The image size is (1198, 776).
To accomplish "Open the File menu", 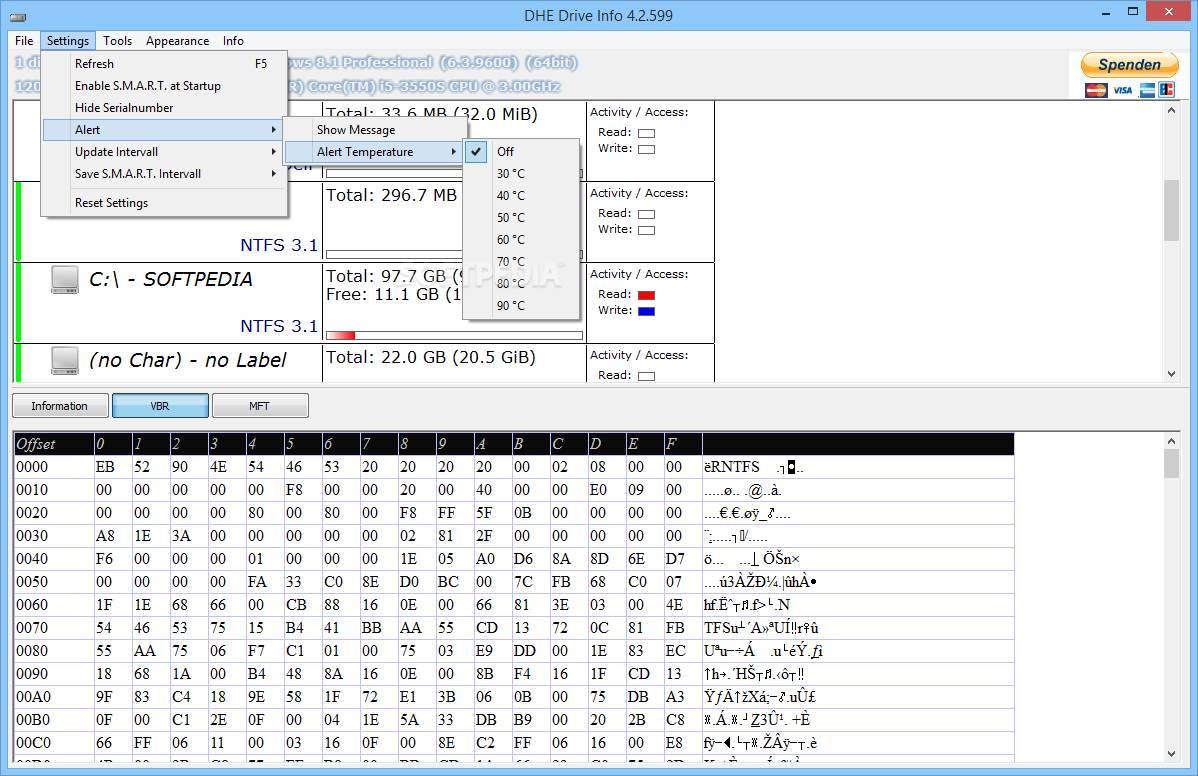I will (x=24, y=41).
